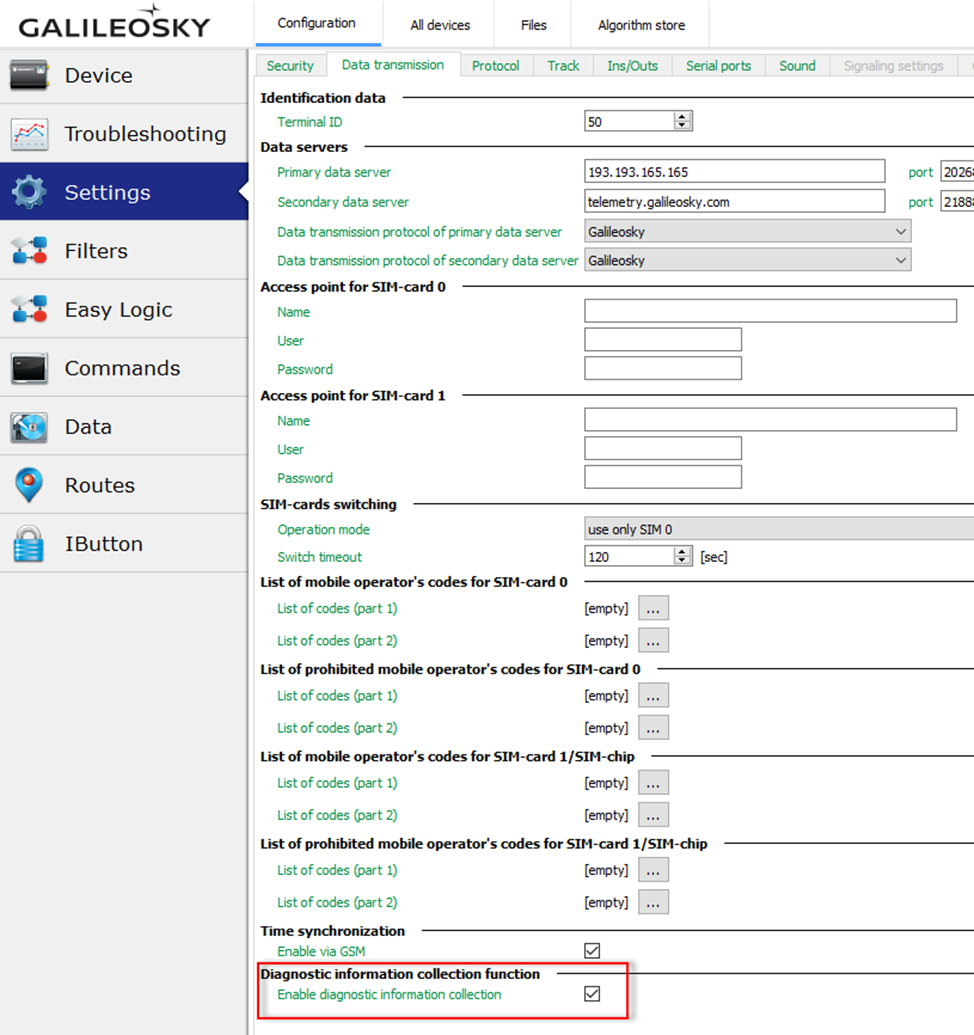Decrease the Switch timeout value

682,561
